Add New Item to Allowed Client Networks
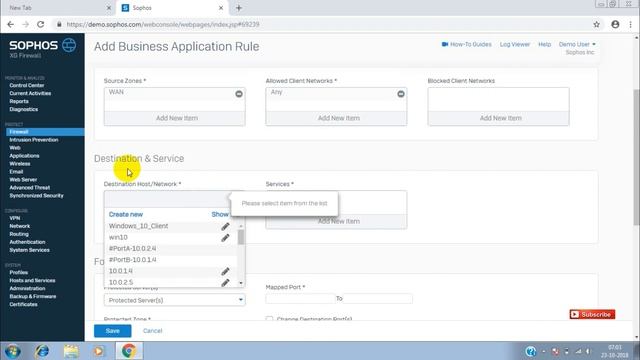 [x=336, y=118]
